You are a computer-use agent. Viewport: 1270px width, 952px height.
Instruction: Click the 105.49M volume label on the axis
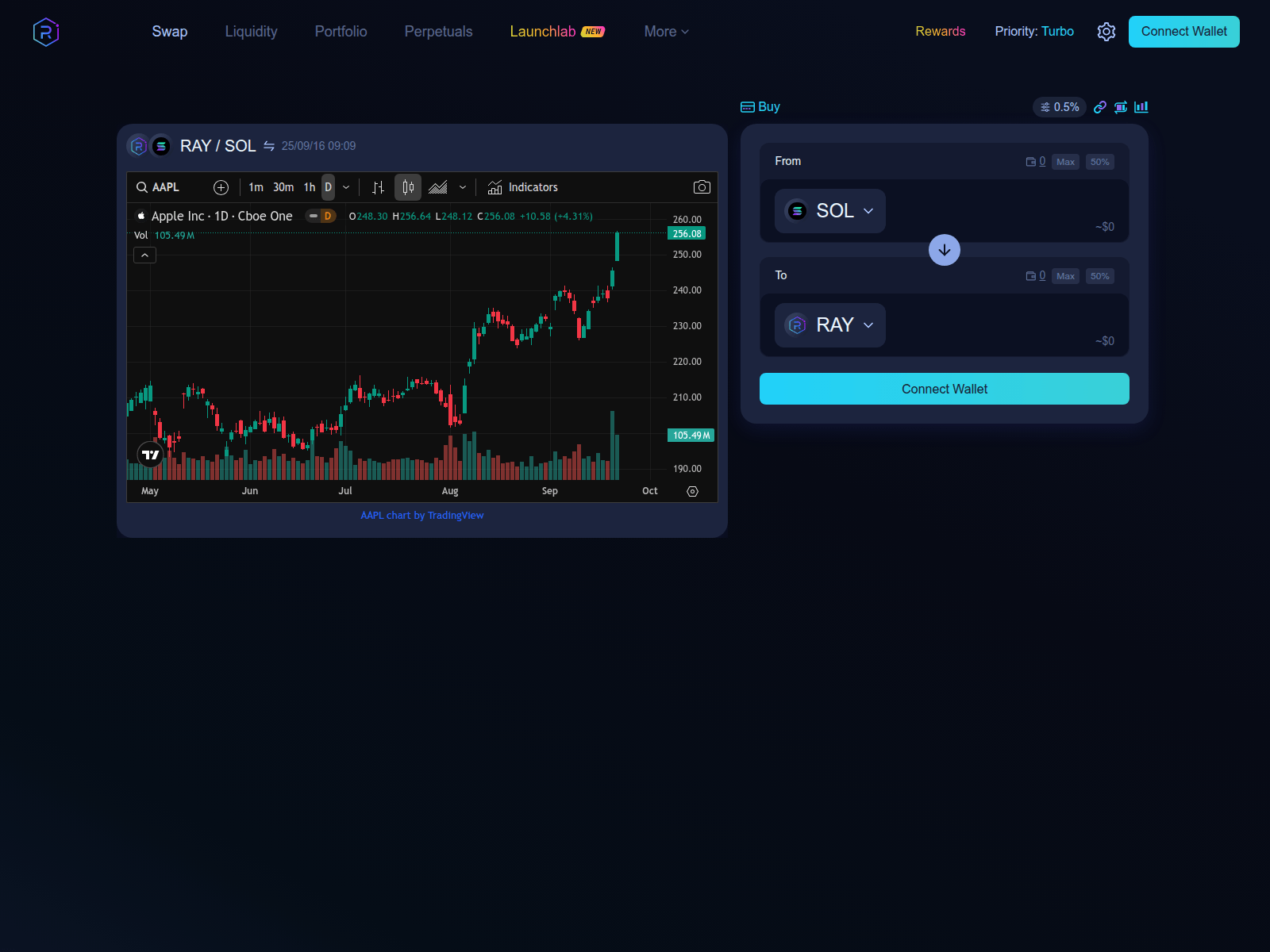click(x=691, y=436)
